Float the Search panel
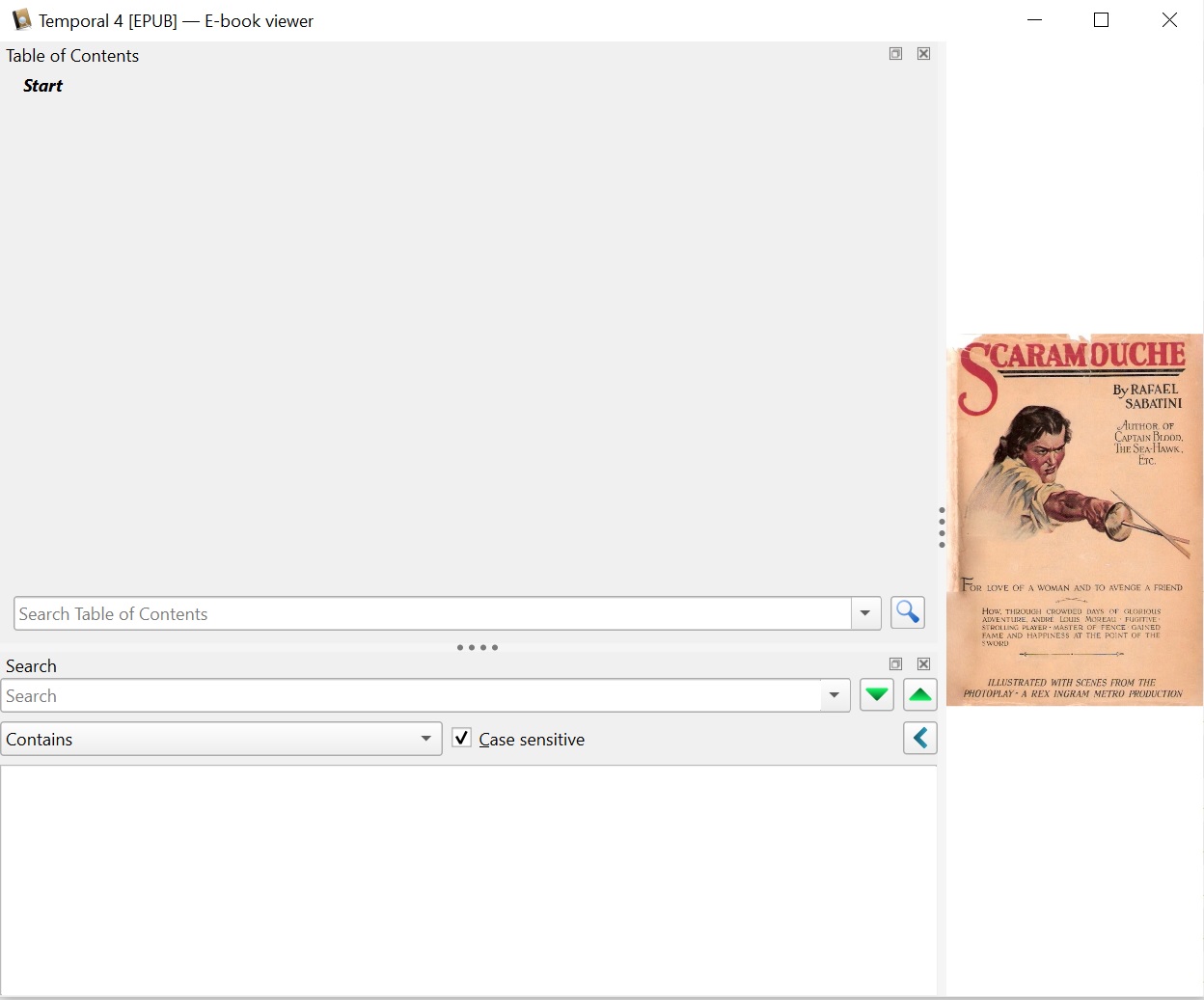 [x=895, y=664]
